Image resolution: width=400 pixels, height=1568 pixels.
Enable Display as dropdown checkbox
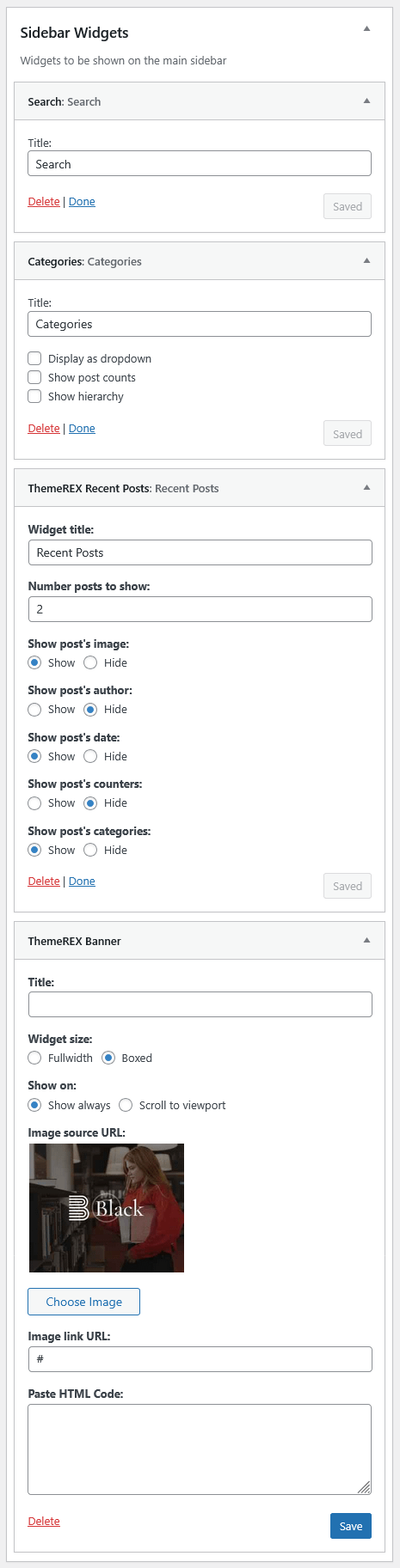(x=34, y=358)
